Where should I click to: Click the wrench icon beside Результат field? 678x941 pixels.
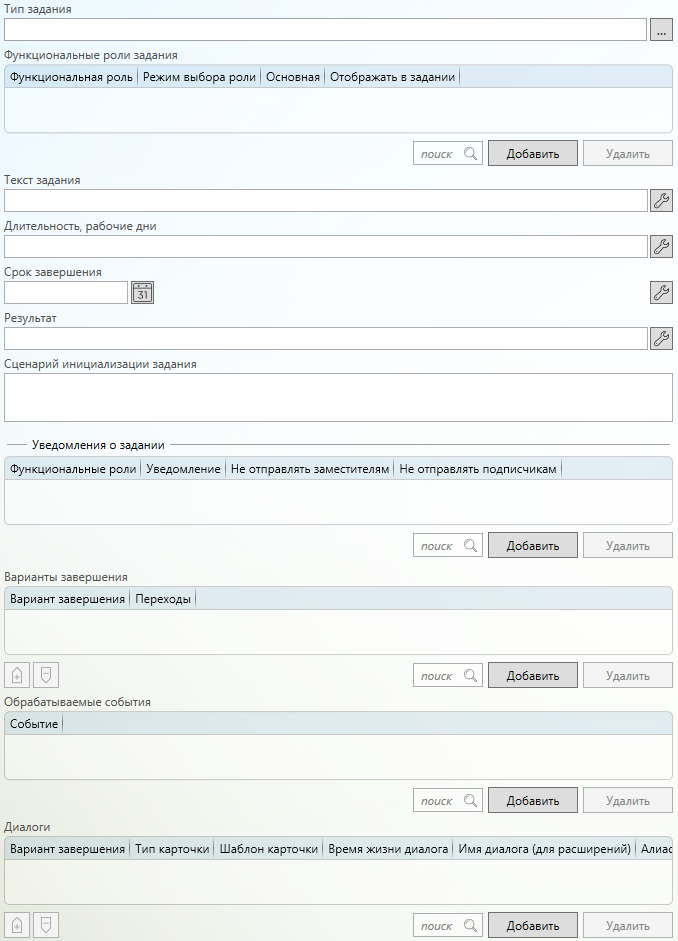661,338
